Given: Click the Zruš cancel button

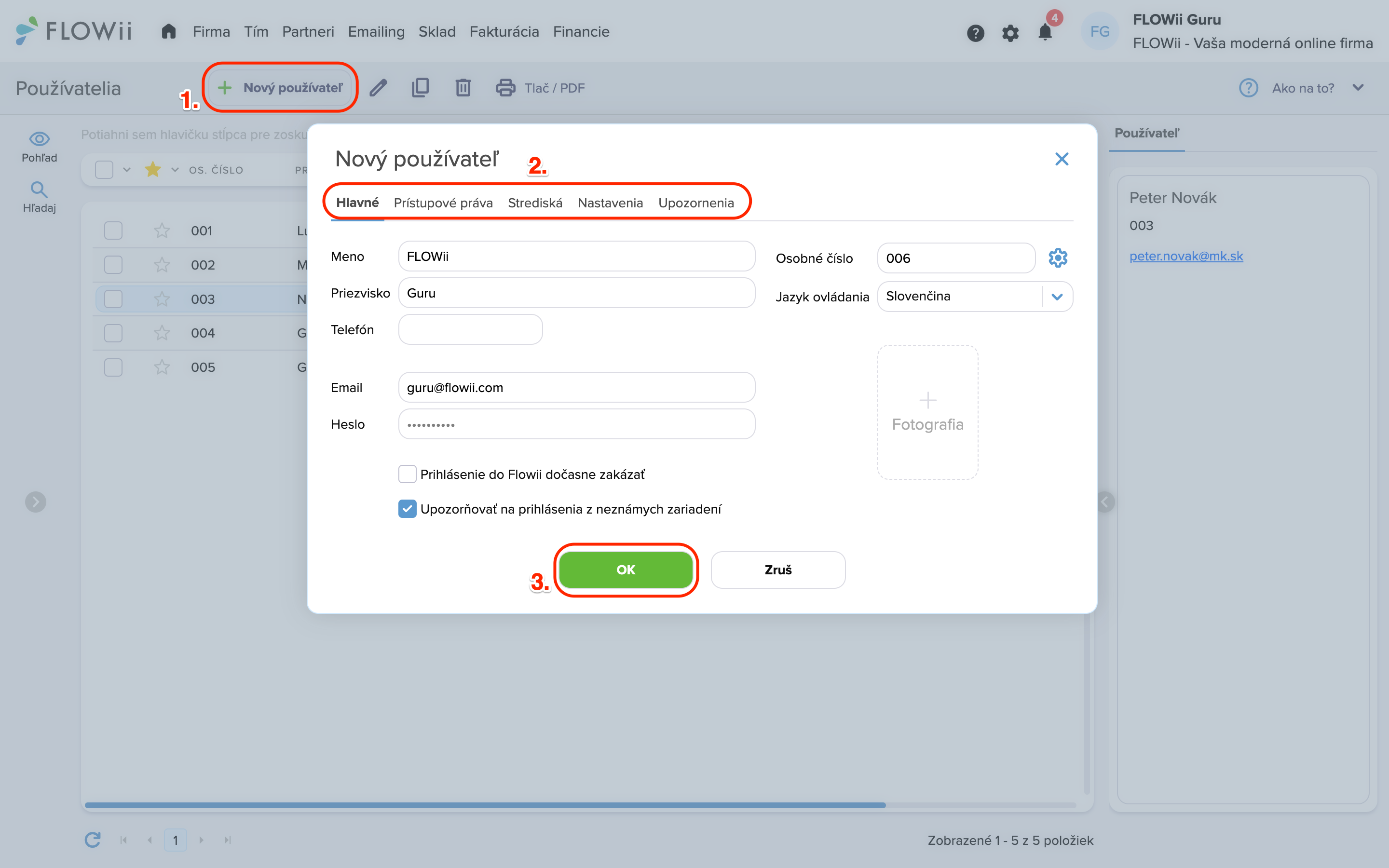Looking at the screenshot, I should (x=778, y=570).
